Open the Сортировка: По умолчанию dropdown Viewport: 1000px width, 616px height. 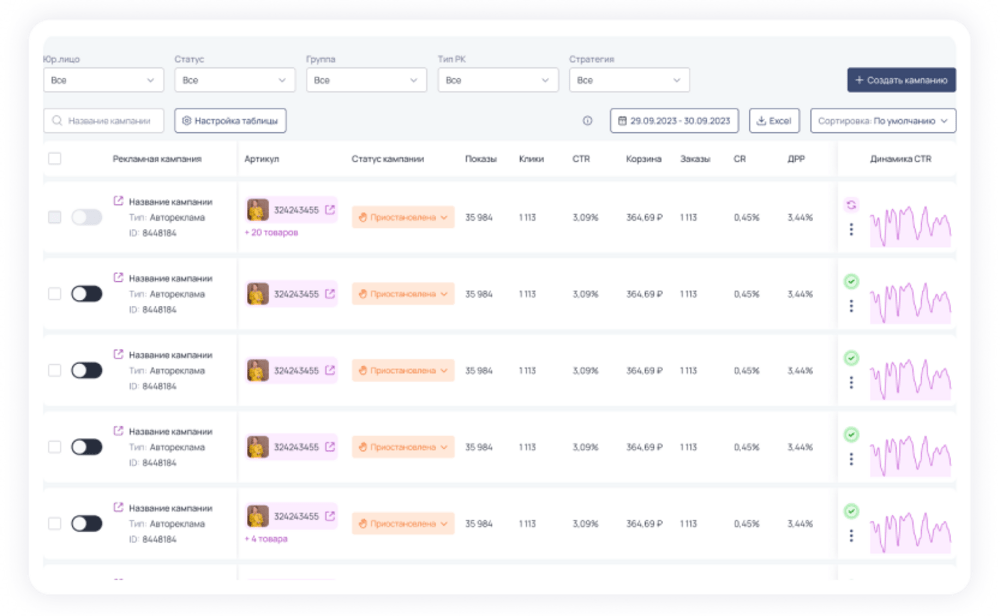883,121
